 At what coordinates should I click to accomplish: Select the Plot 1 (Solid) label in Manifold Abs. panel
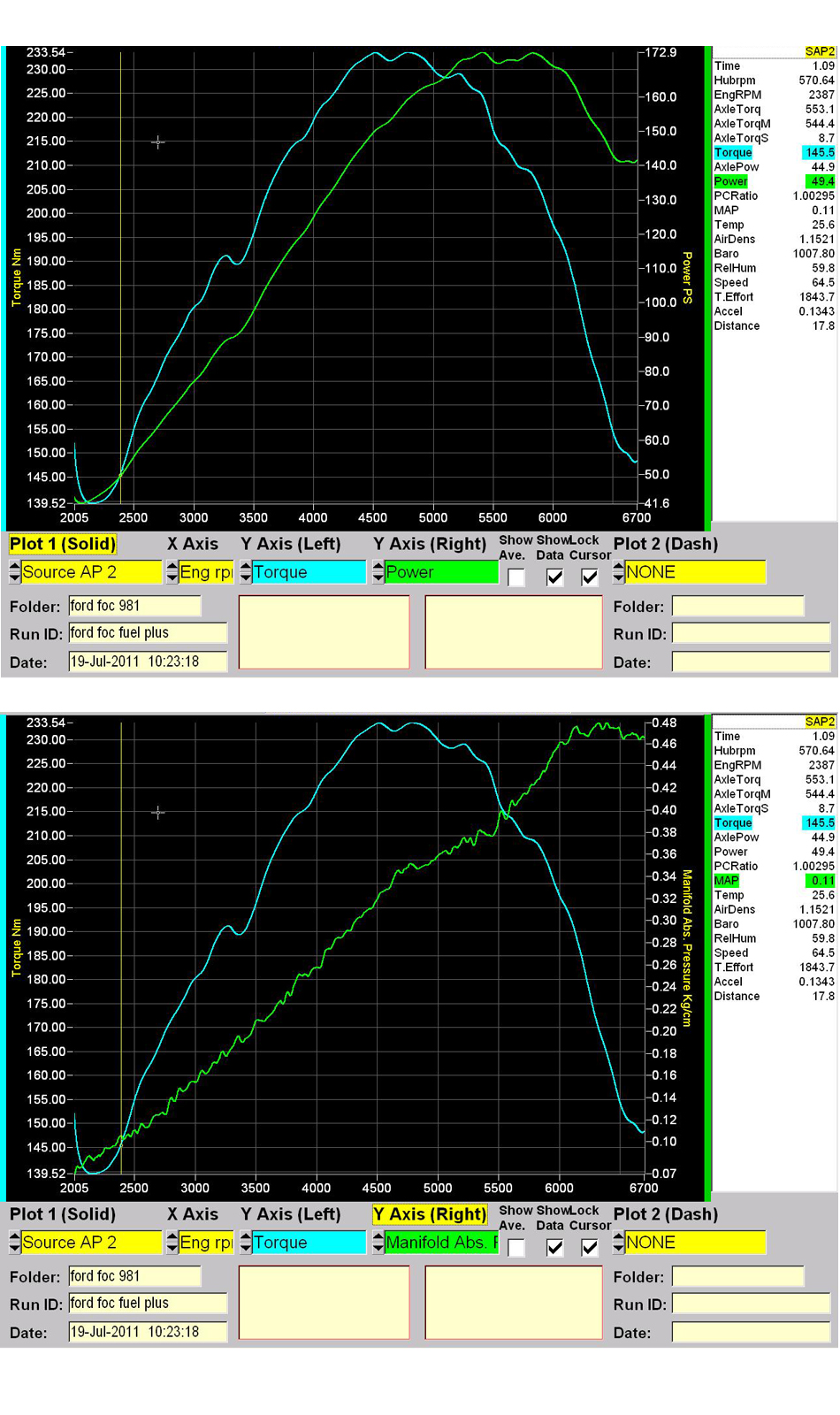63,1214
